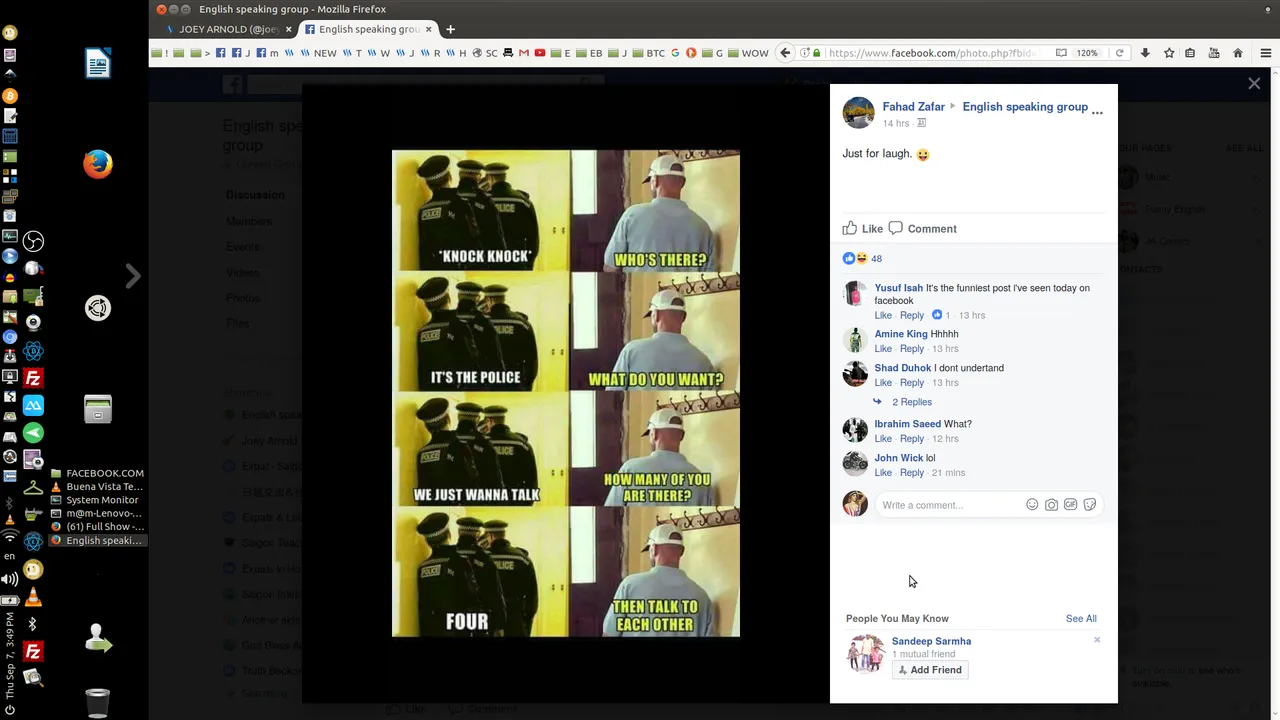Add Sandeep Sarmha as friend

930,670
